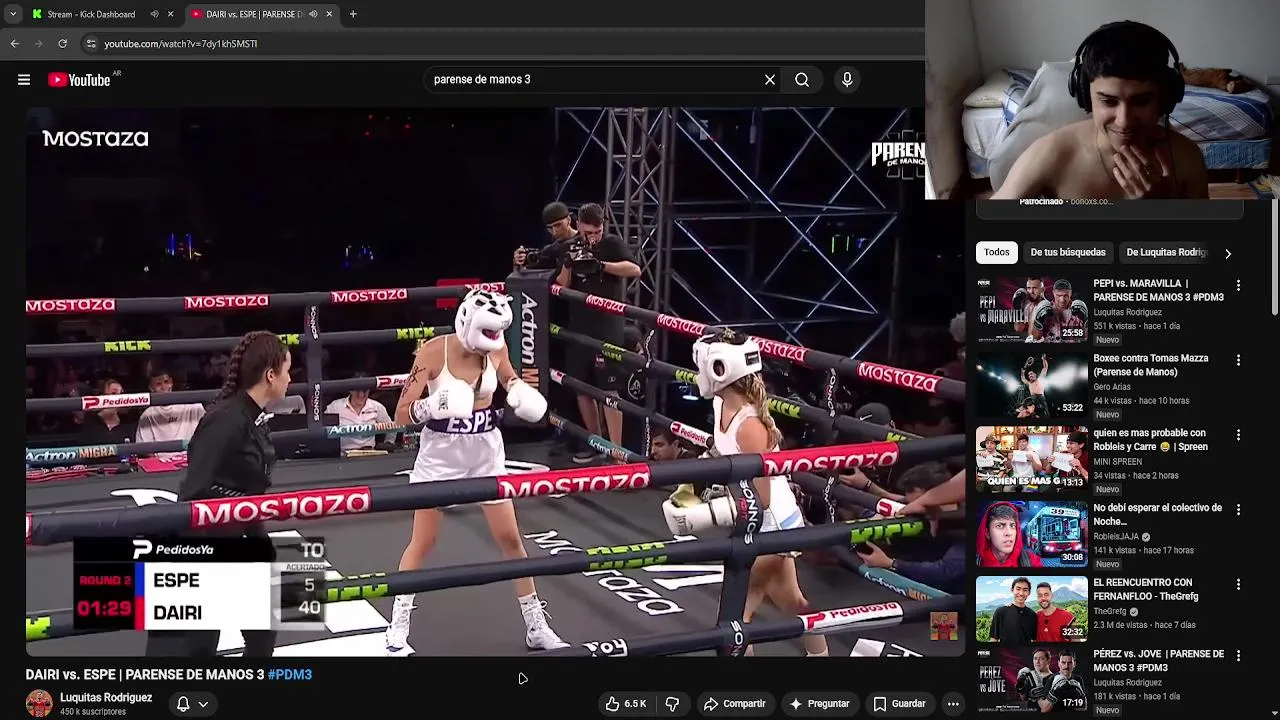
Task: Click the Preguntar ask button
Action: point(818,704)
